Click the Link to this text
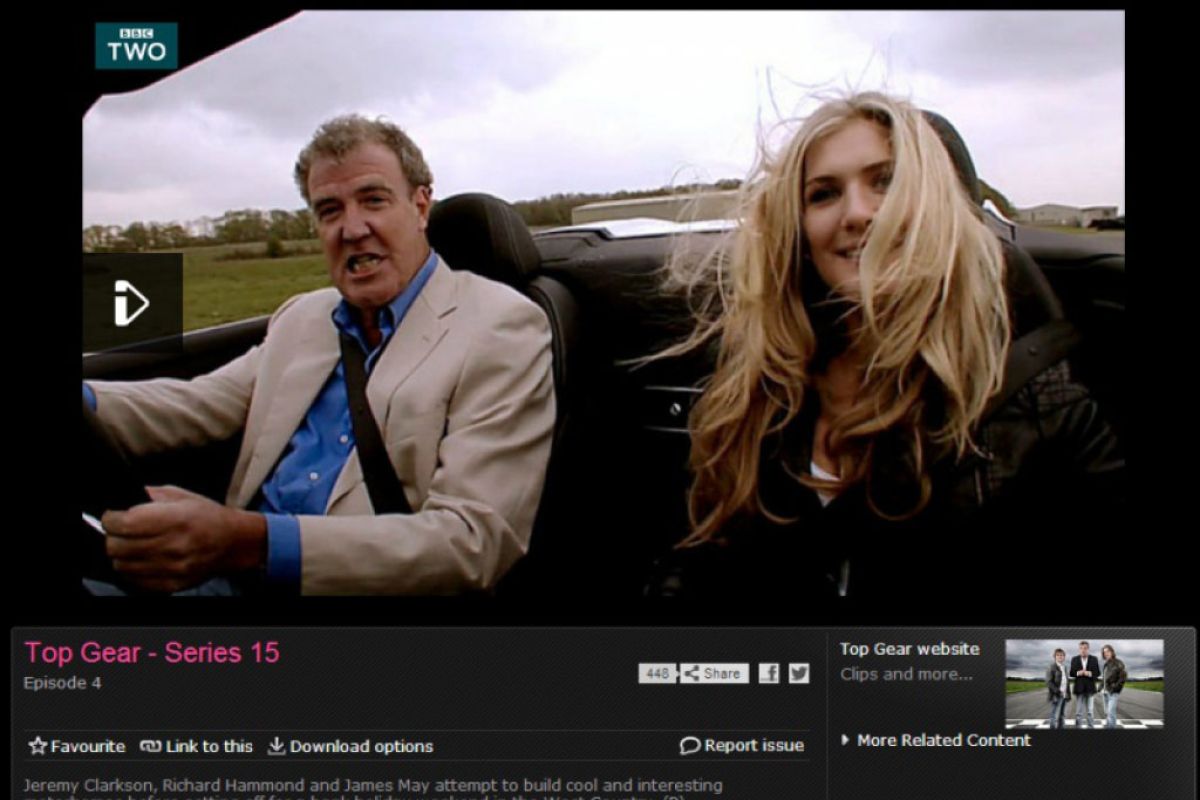The width and height of the screenshot is (1200, 800). point(209,746)
